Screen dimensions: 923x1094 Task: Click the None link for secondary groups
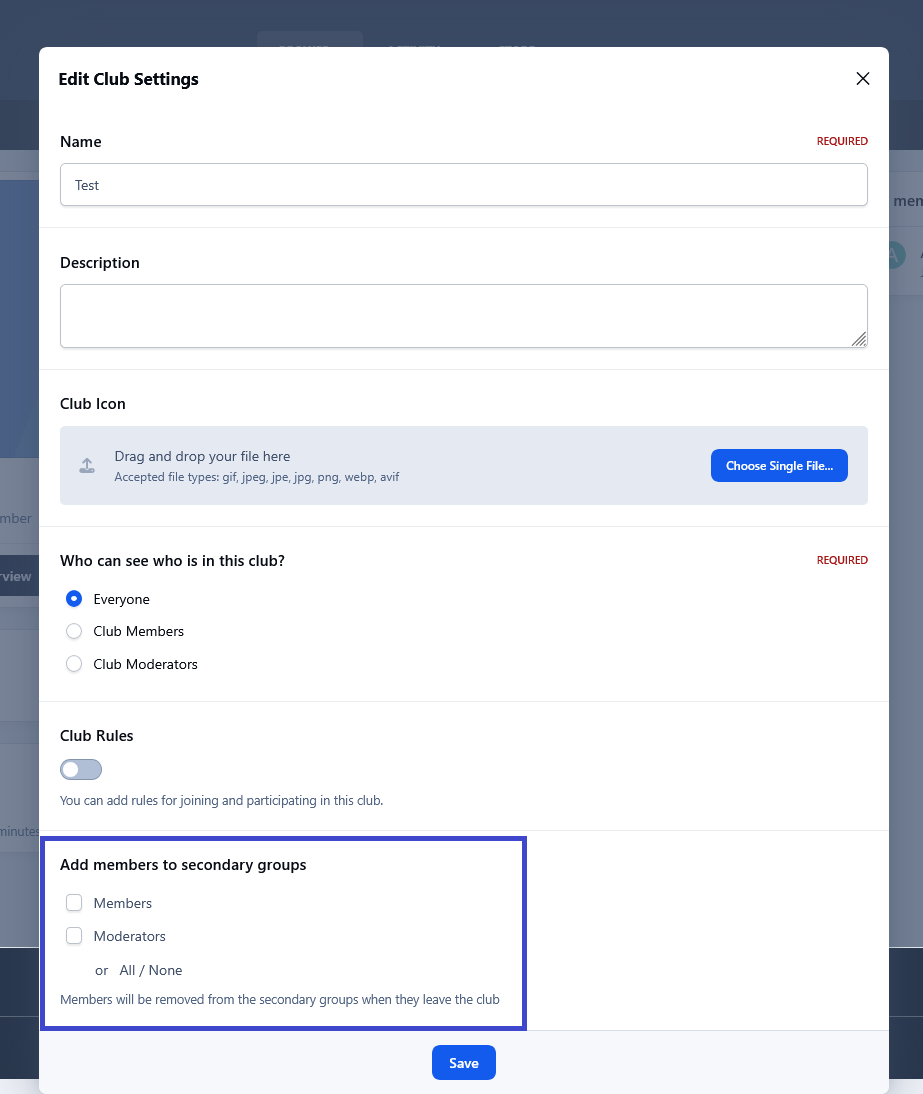[x=166, y=970]
